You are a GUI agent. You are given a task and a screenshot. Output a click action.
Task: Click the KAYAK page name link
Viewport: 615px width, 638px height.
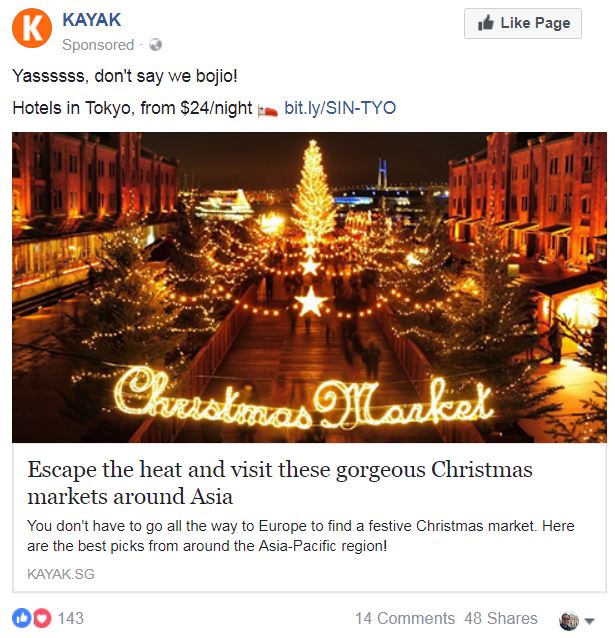pyautogui.click(x=92, y=20)
